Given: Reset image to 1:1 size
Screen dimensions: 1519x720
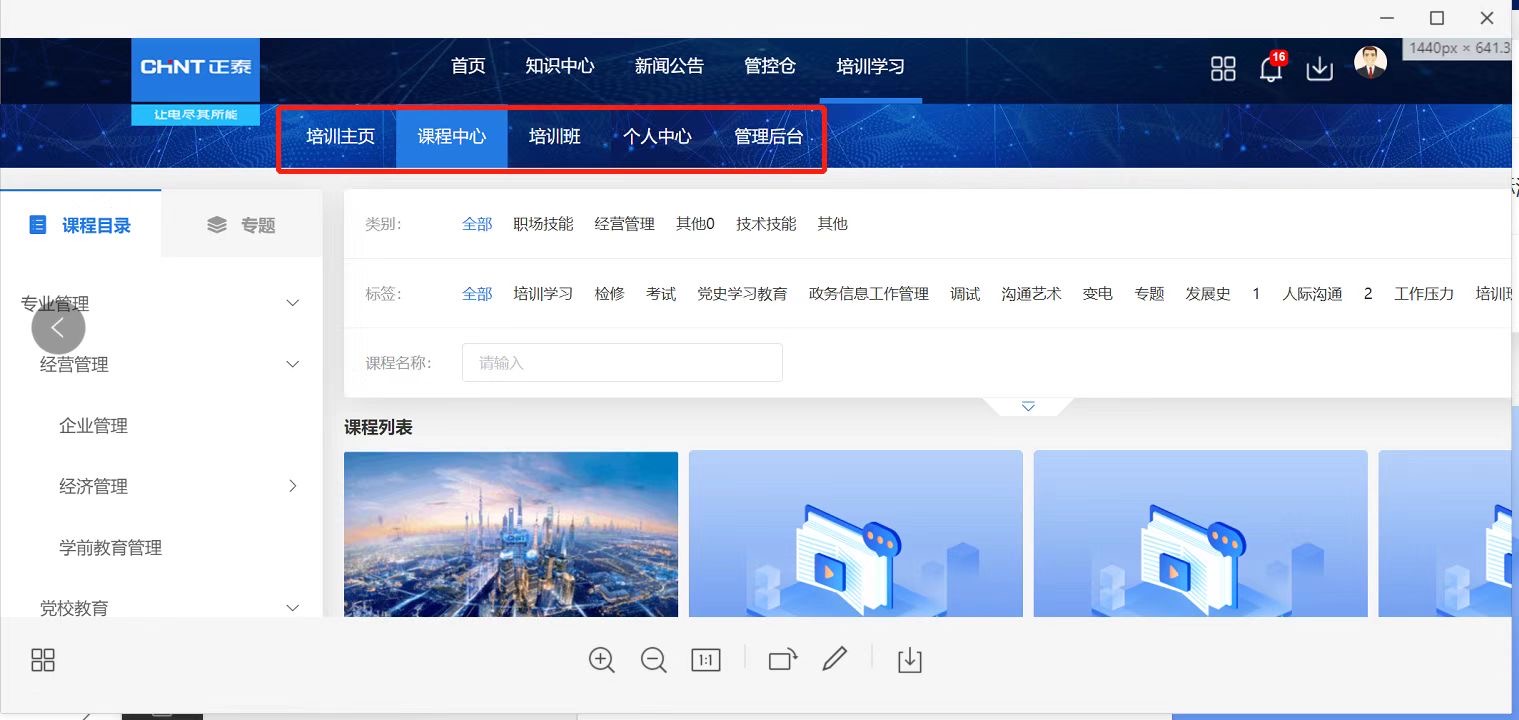Looking at the screenshot, I should (x=705, y=660).
